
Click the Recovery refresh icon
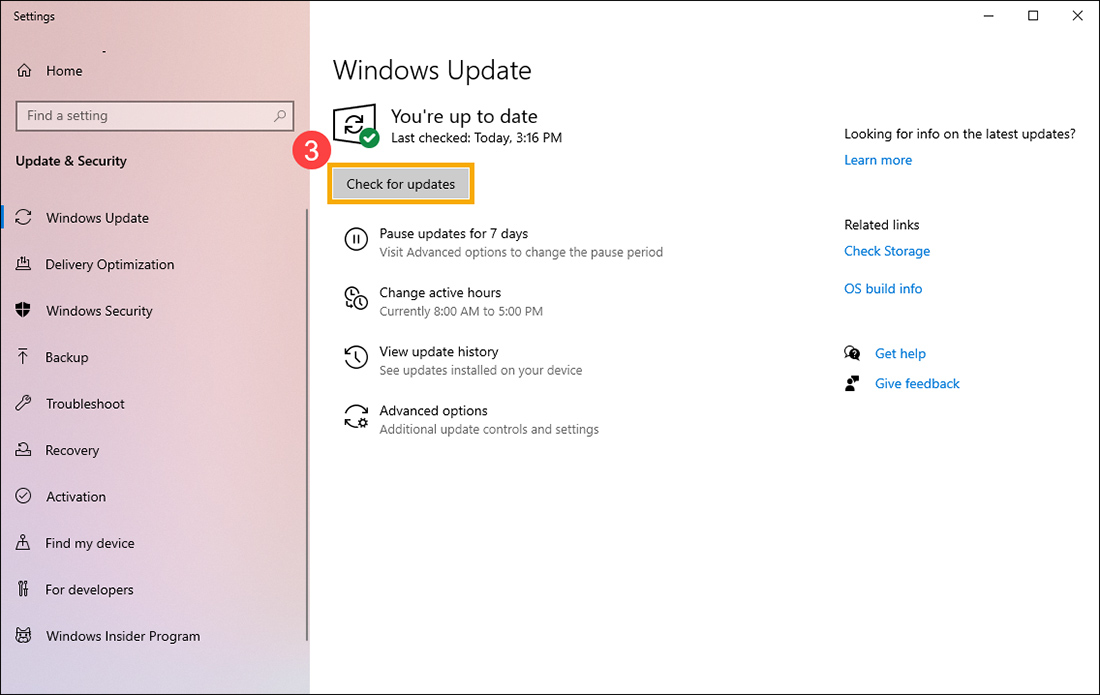coord(24,450)
